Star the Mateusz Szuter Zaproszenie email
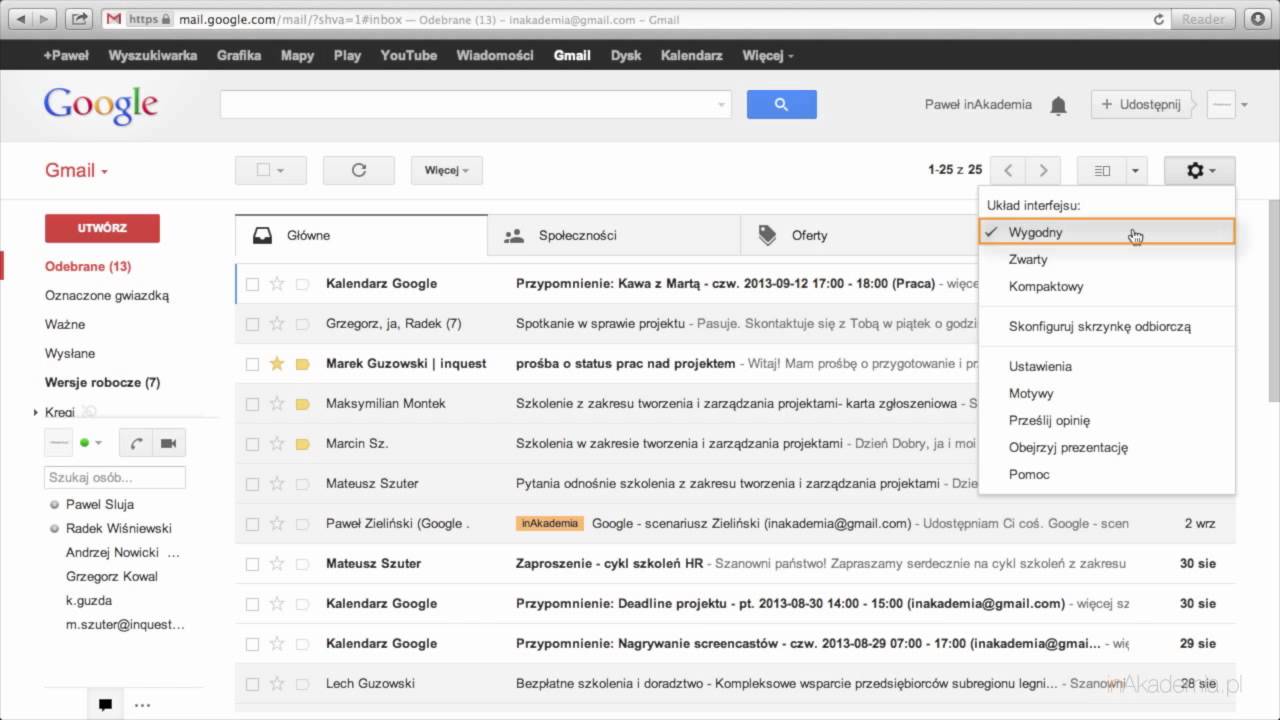1280x720 pixels. tap(277, 564)
